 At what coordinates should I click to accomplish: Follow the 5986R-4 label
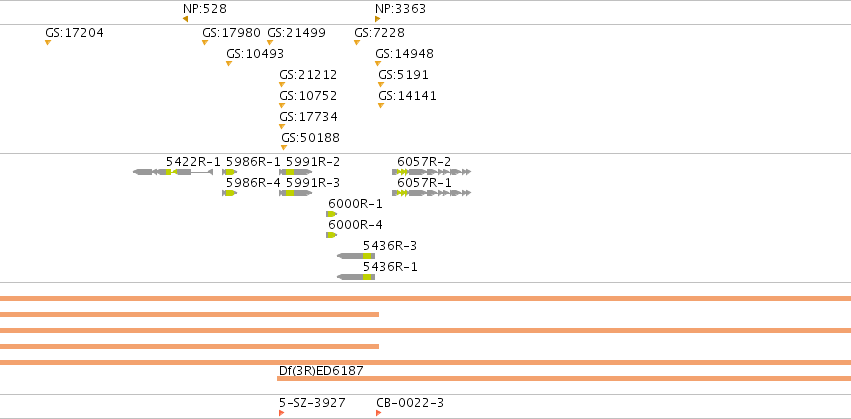pos(253,183)
